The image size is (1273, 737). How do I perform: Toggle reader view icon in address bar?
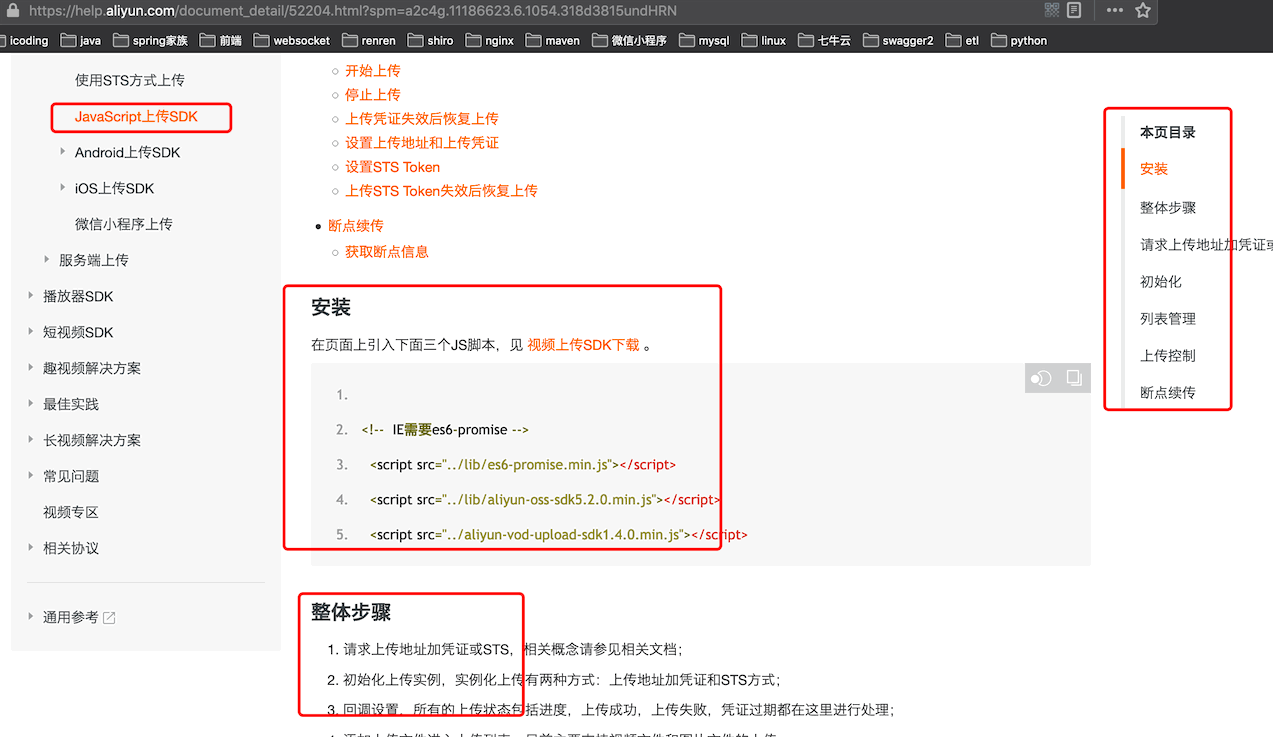[x=1074, y=10]
